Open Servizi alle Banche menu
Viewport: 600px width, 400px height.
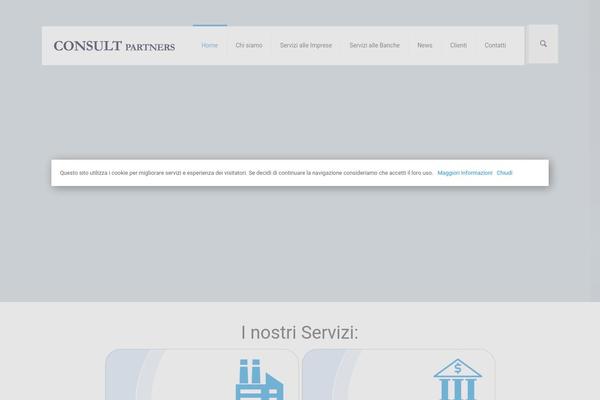click(x=375, y=45)
